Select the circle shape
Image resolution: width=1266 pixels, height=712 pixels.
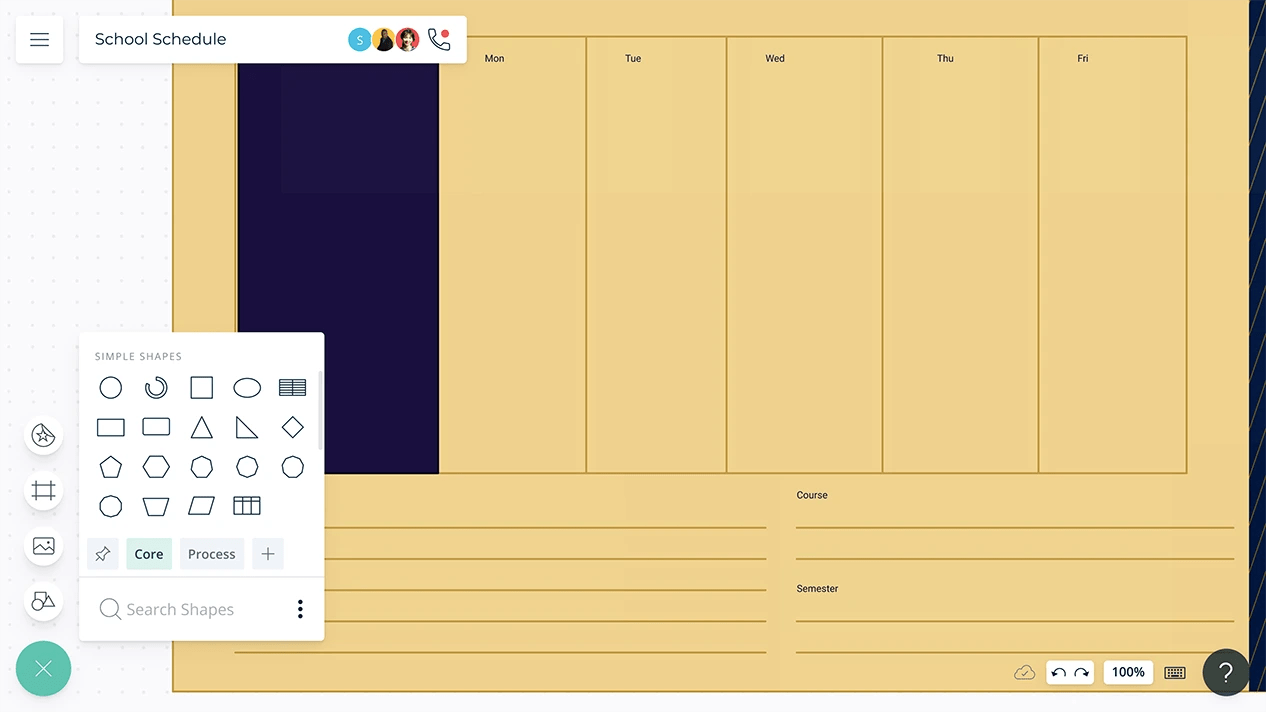[x=111, y=388]
